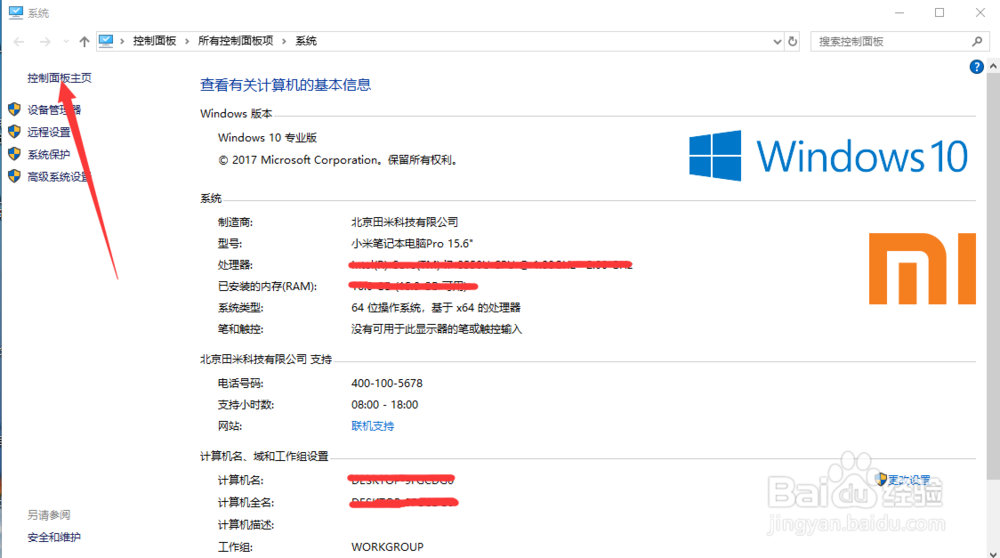Click the Windows 10 logo image
The image size is (1000, 558).
828,156
